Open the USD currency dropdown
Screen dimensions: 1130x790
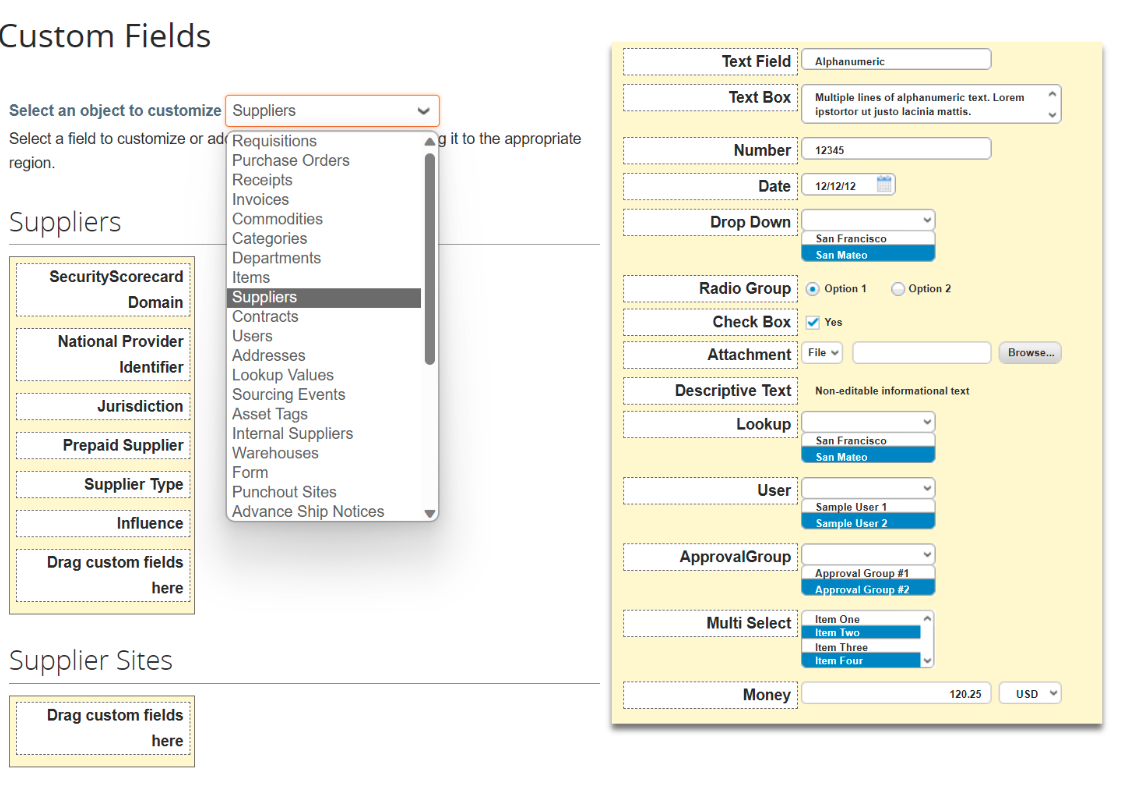point(1030,692)
